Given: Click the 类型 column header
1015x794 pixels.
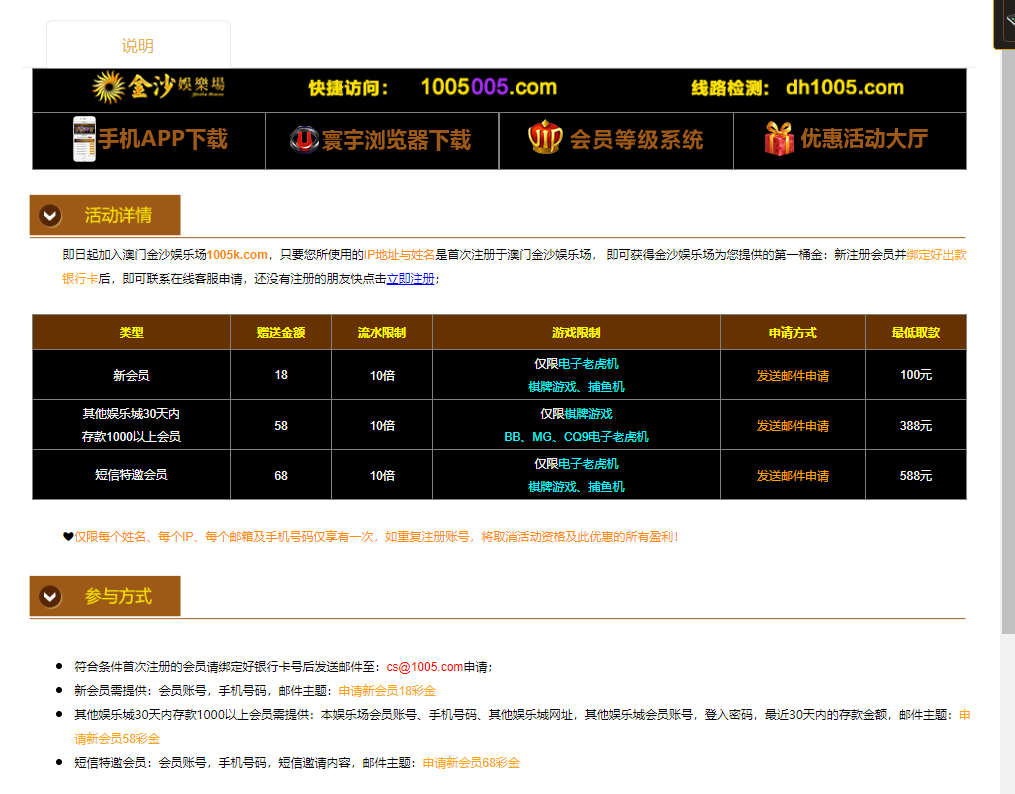Looking at the screenshot, I should 131,333.
